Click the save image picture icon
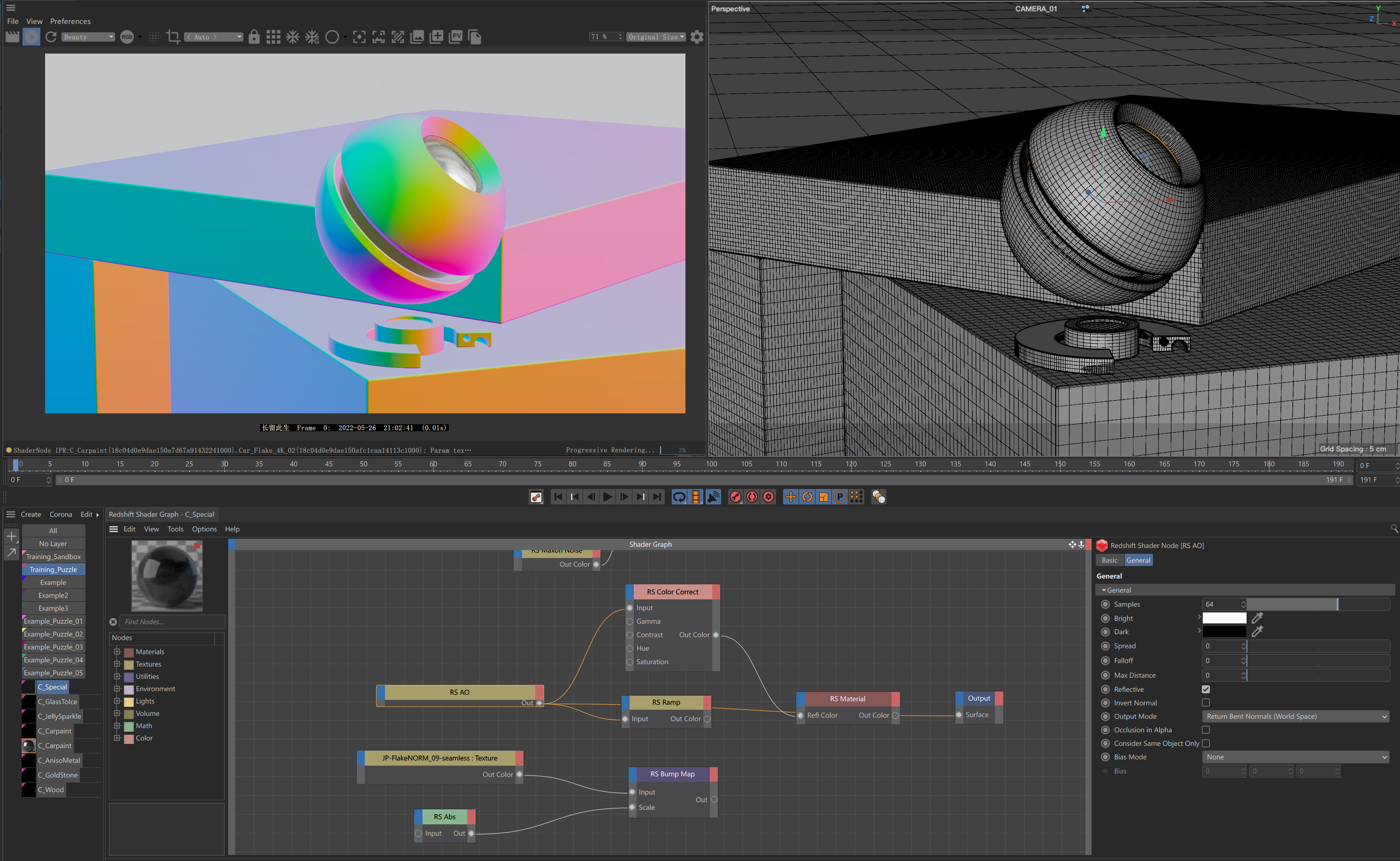The image size is (1400, 861). [417, 37]
